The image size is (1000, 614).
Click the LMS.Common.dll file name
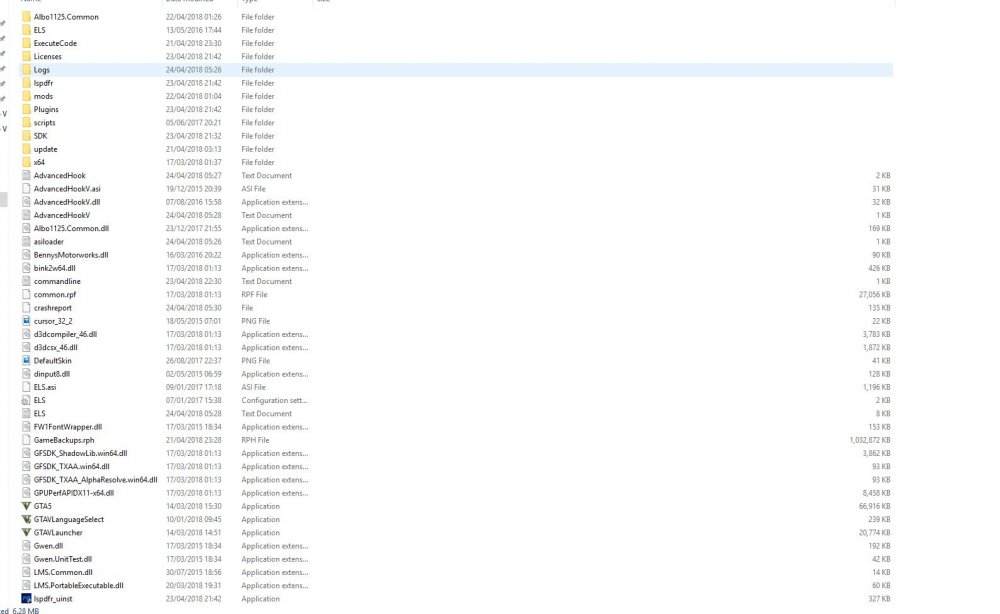click(63, 573)
